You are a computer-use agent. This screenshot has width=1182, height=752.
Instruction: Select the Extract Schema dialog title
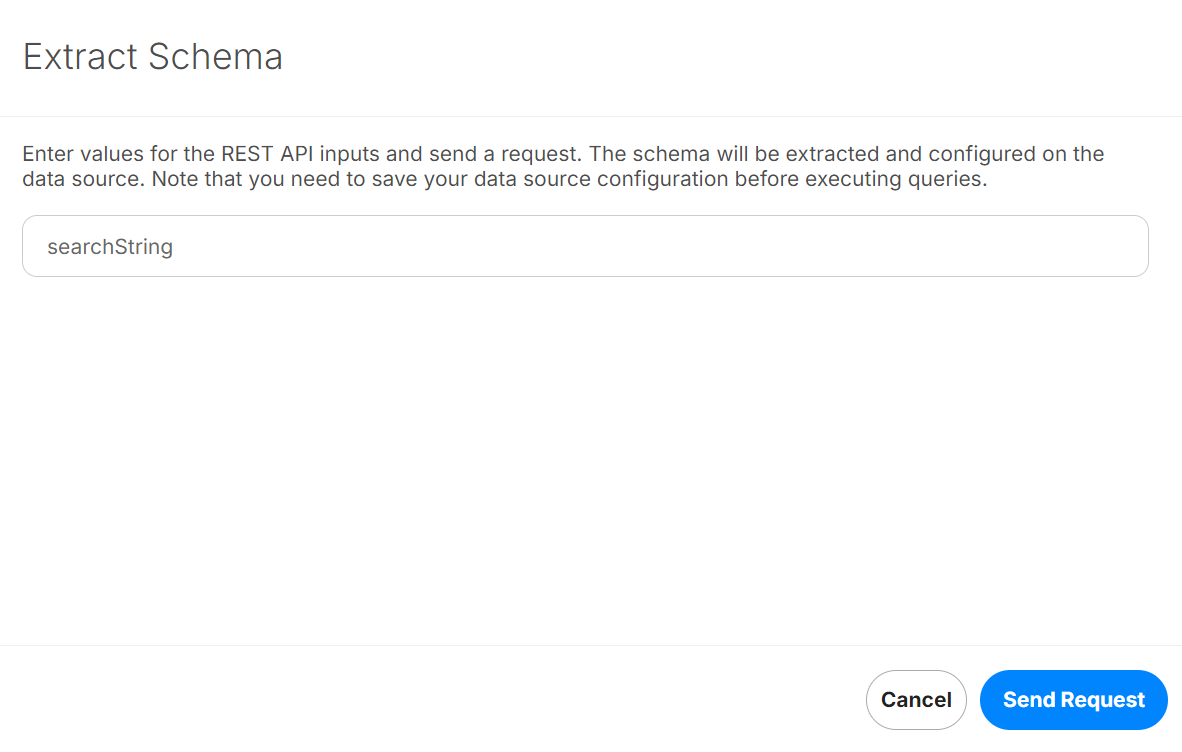(152, 57)
